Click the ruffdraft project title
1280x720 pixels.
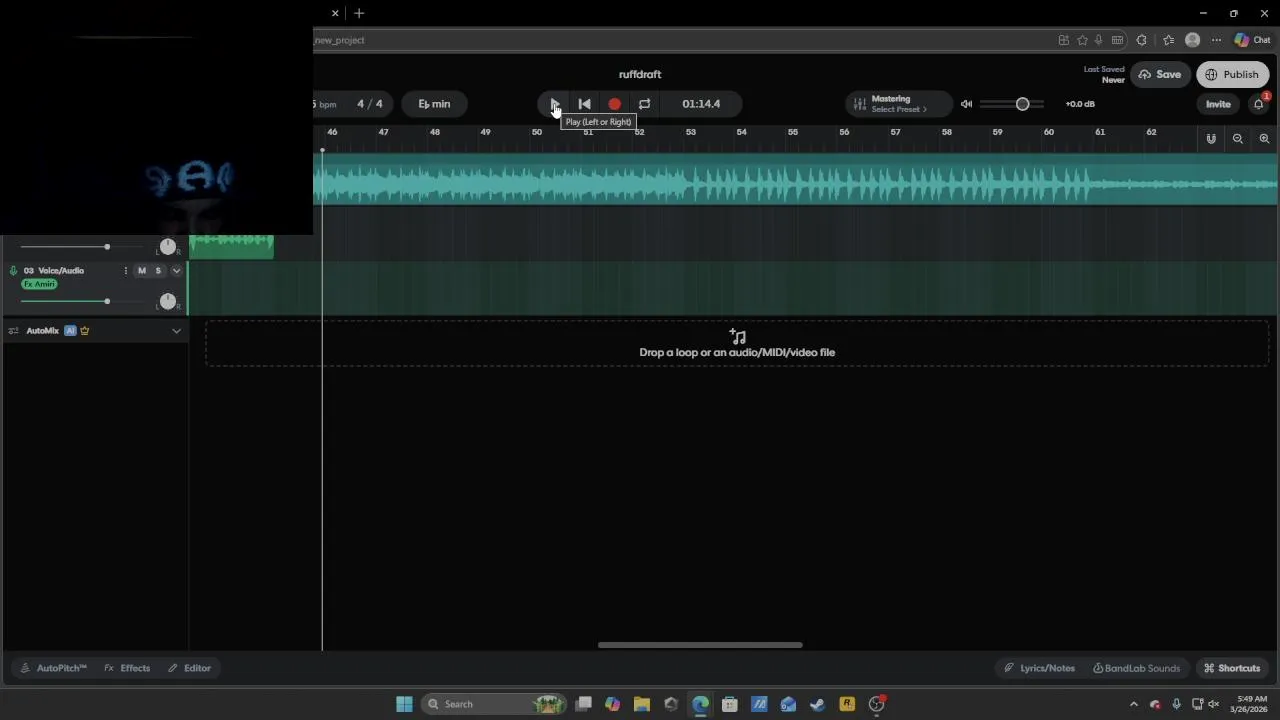click(x=640, y=74)
